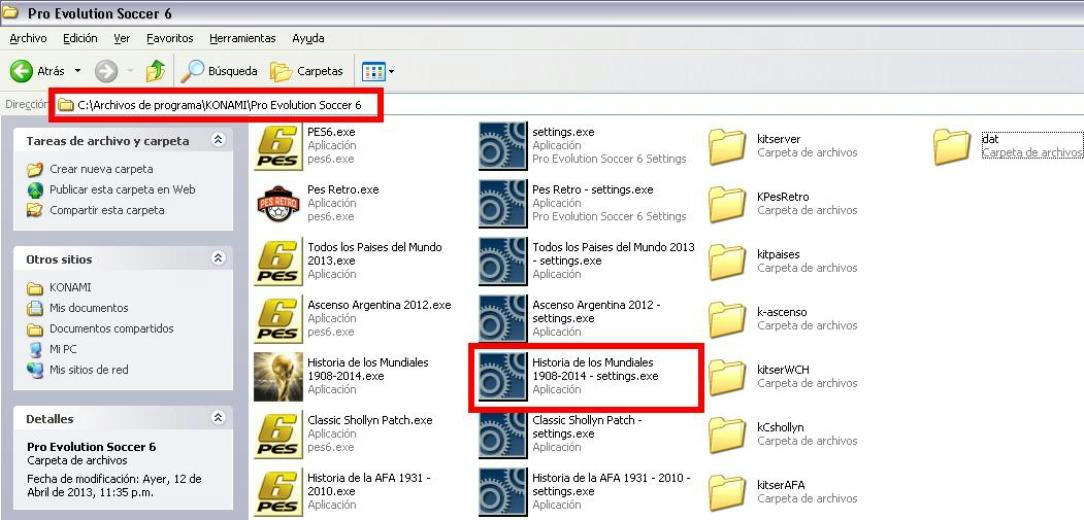Click the kitserWCH folder name text
1084x520 pixels.
point(783,370)
